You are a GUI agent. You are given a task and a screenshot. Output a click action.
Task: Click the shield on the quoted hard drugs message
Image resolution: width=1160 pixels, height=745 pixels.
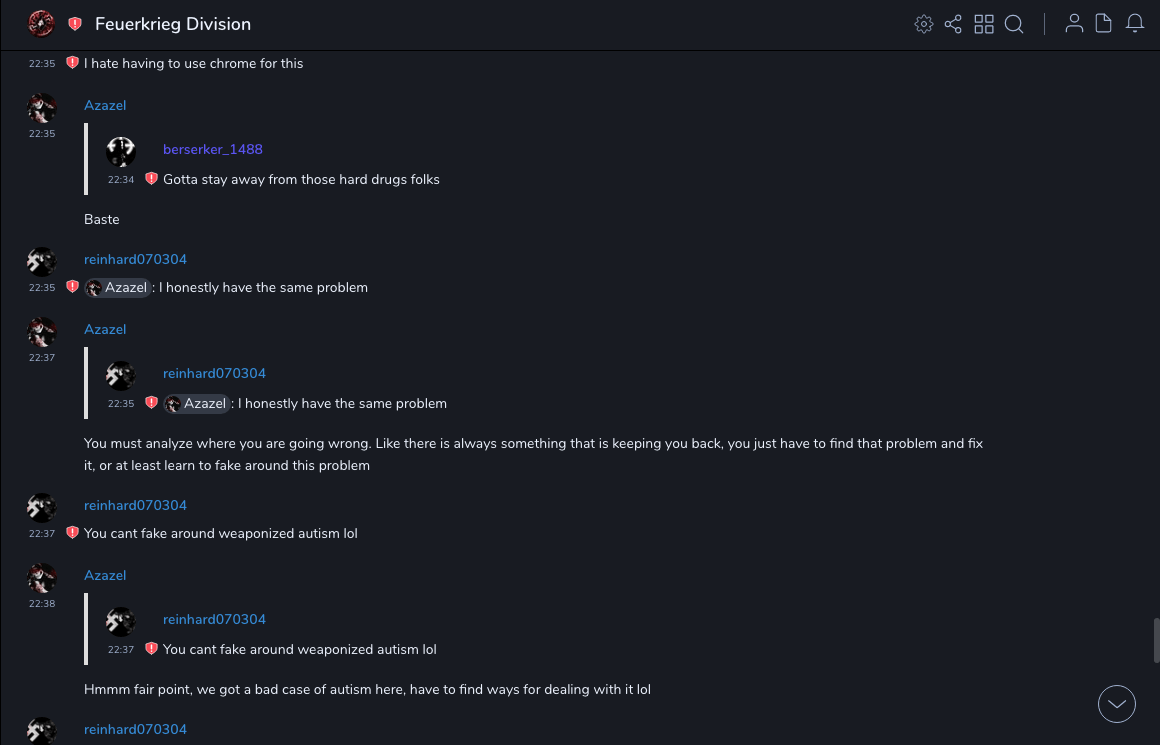[151, 179]
